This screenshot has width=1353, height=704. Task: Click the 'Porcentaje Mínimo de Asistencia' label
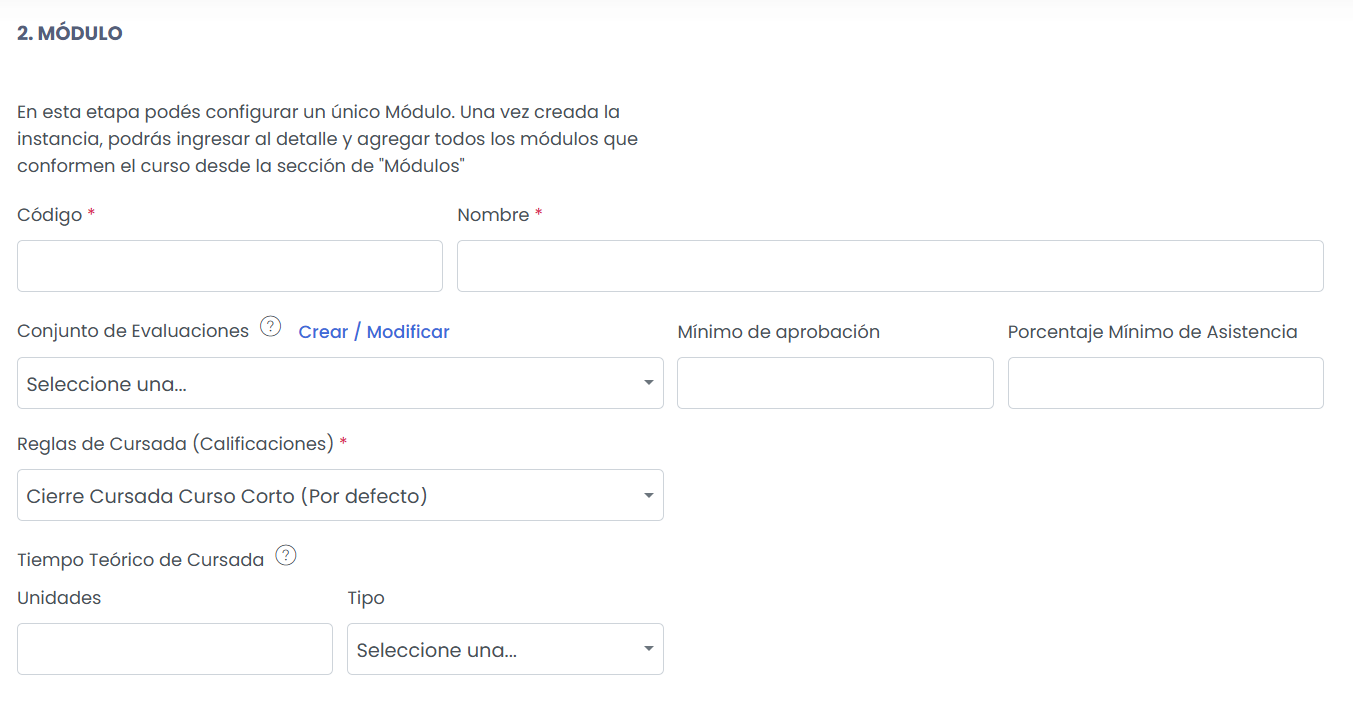[1152, 332]
